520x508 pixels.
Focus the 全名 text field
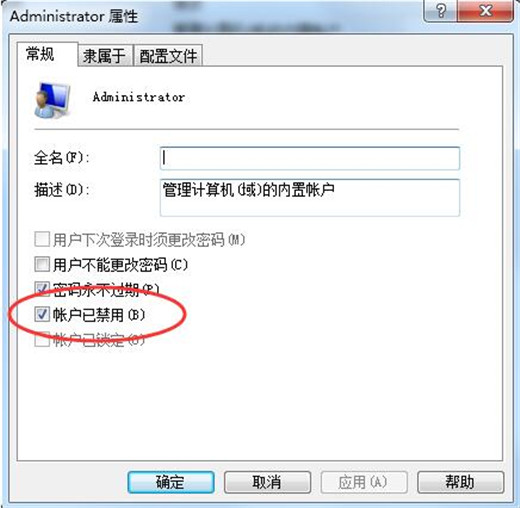click(x=310, y=158)
